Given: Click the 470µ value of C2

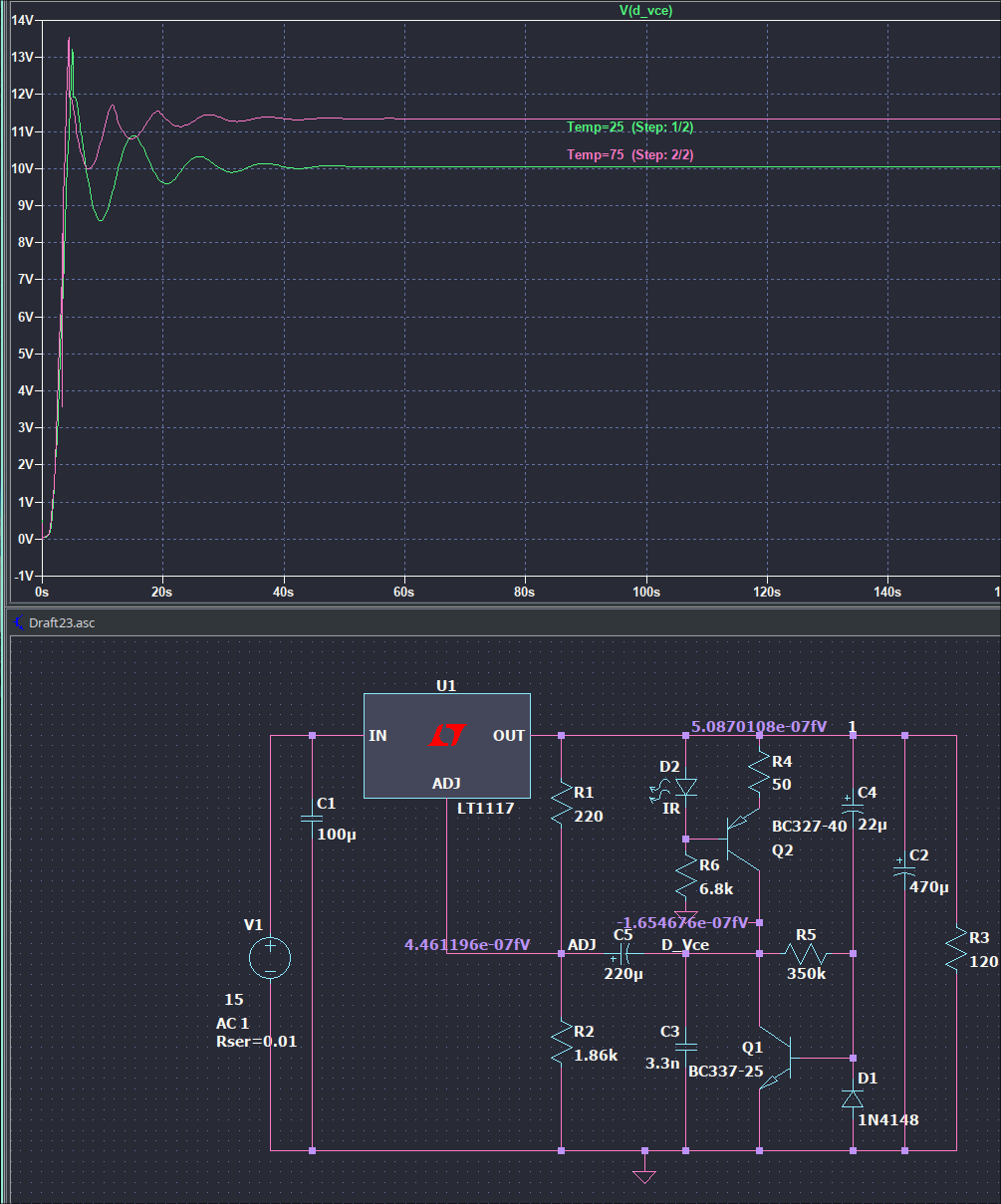Looking at the screenshot, I should [928, 886].
